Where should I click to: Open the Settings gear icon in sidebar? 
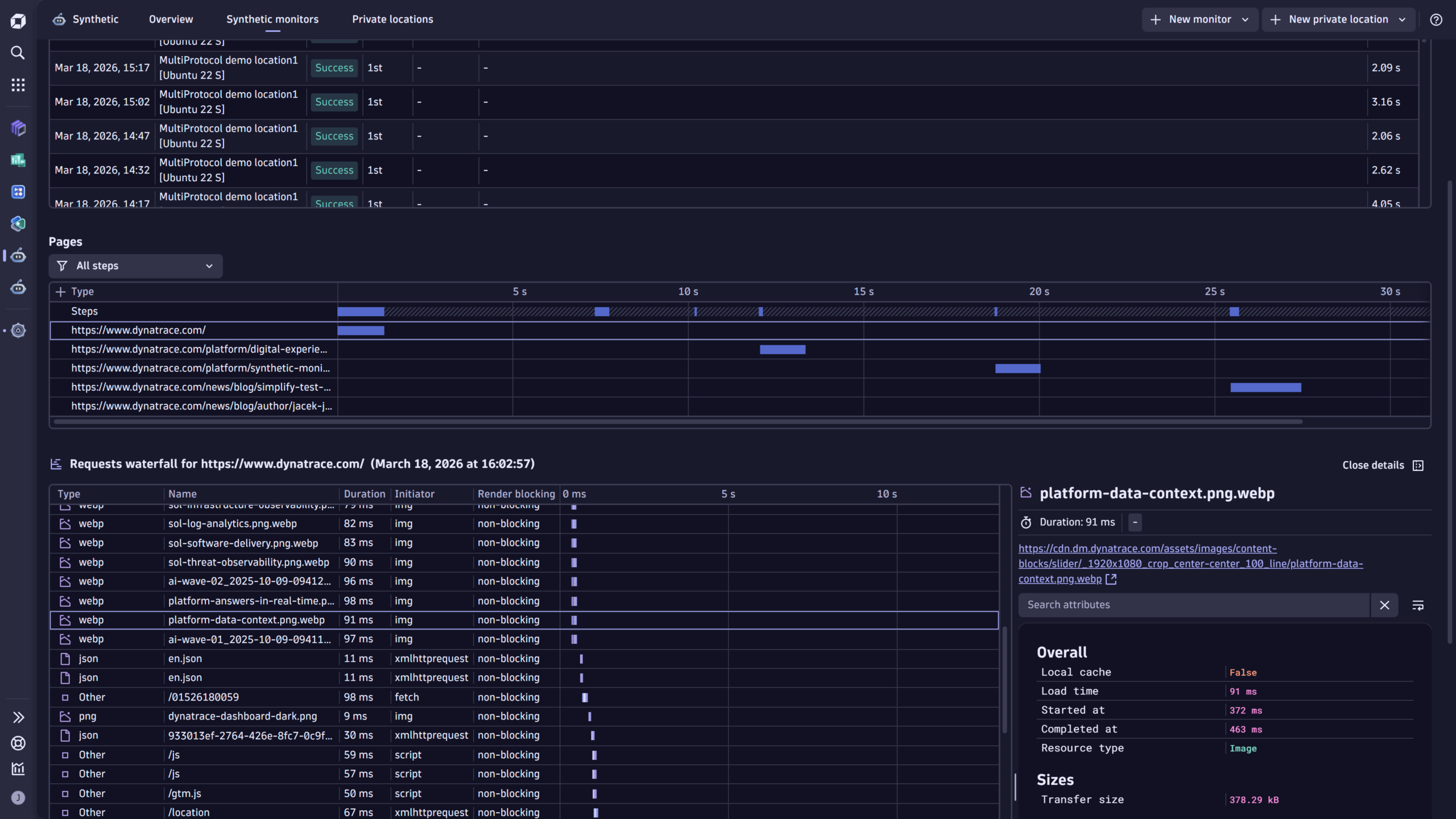coord(18,330)
